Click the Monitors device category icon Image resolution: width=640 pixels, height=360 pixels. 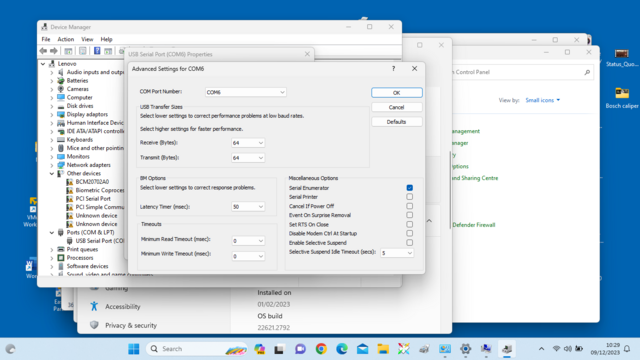(x=61, y=156)
